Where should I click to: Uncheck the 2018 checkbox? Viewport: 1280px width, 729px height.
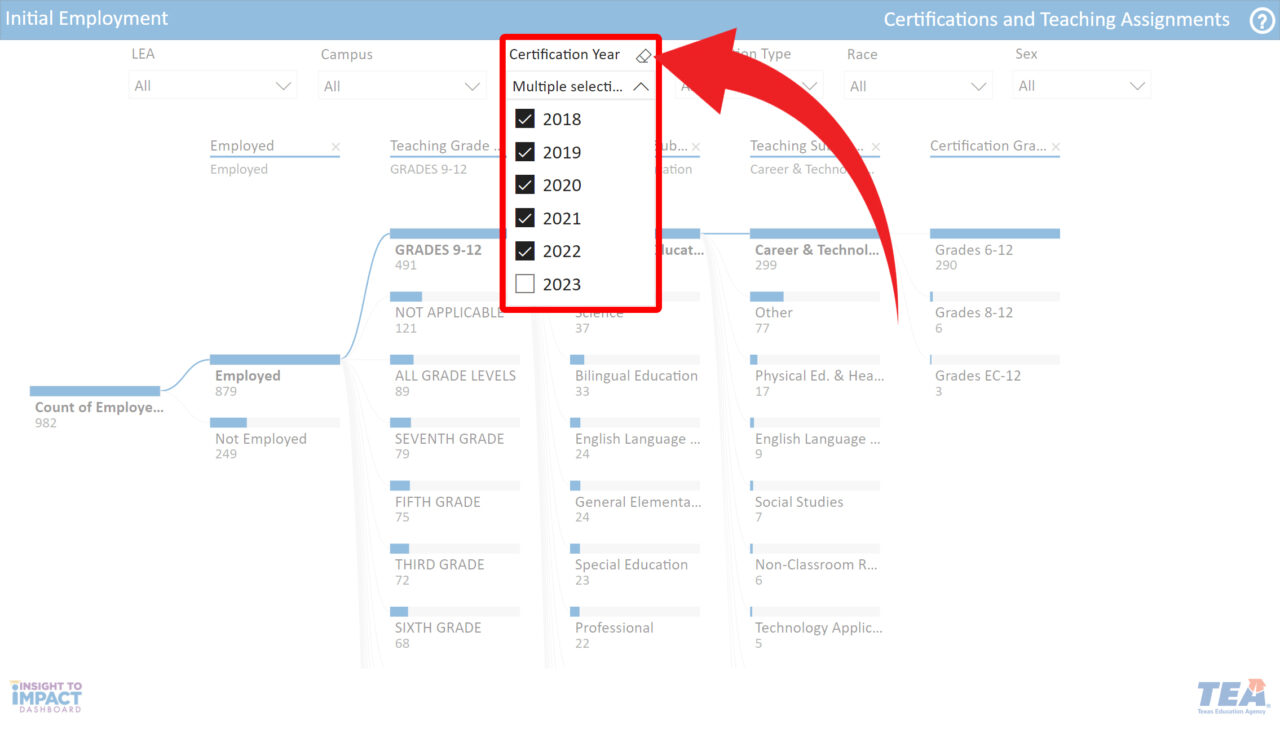[x=525, y=118]
